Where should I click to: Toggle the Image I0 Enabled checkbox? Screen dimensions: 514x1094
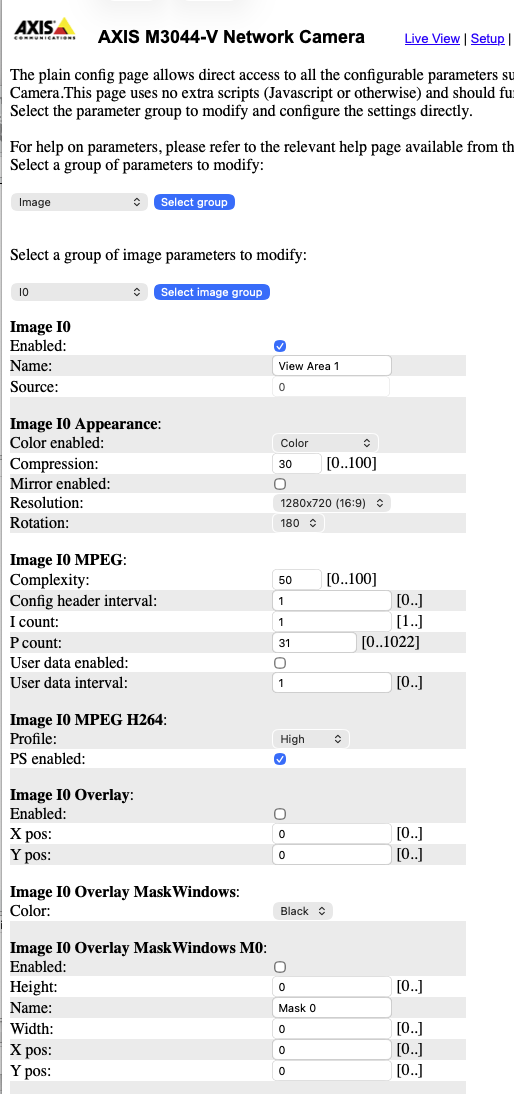(x=280, y=346)
